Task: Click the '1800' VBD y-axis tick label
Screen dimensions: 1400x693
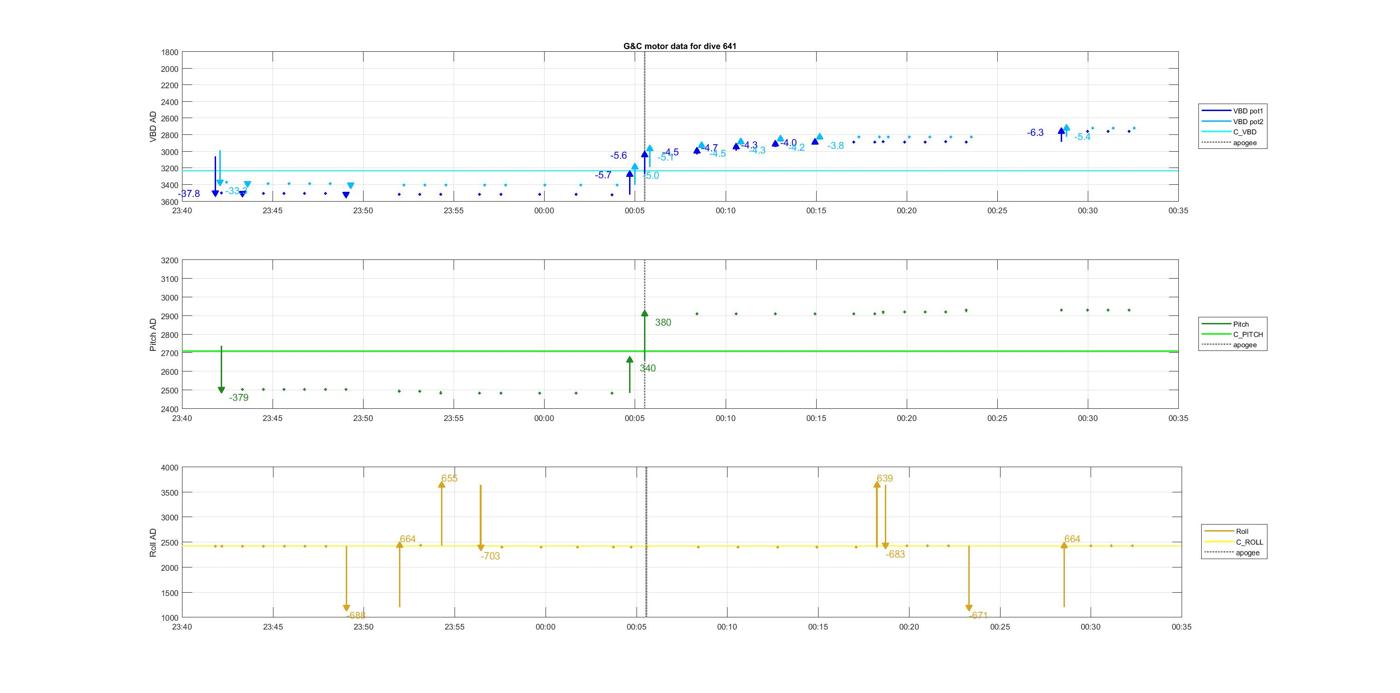Action: (170, 52)
